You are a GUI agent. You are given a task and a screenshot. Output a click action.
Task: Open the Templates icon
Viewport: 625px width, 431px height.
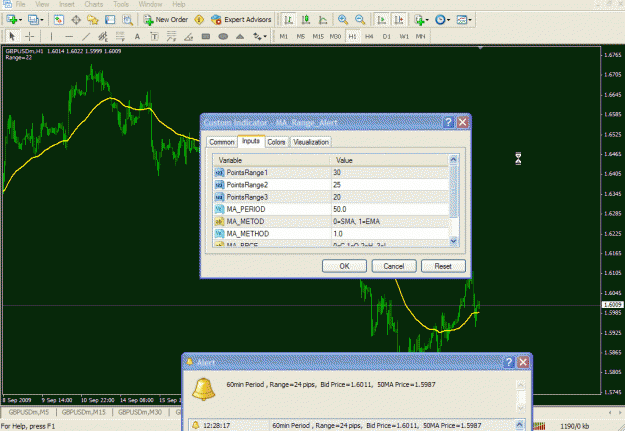click(x=462, y=20)
